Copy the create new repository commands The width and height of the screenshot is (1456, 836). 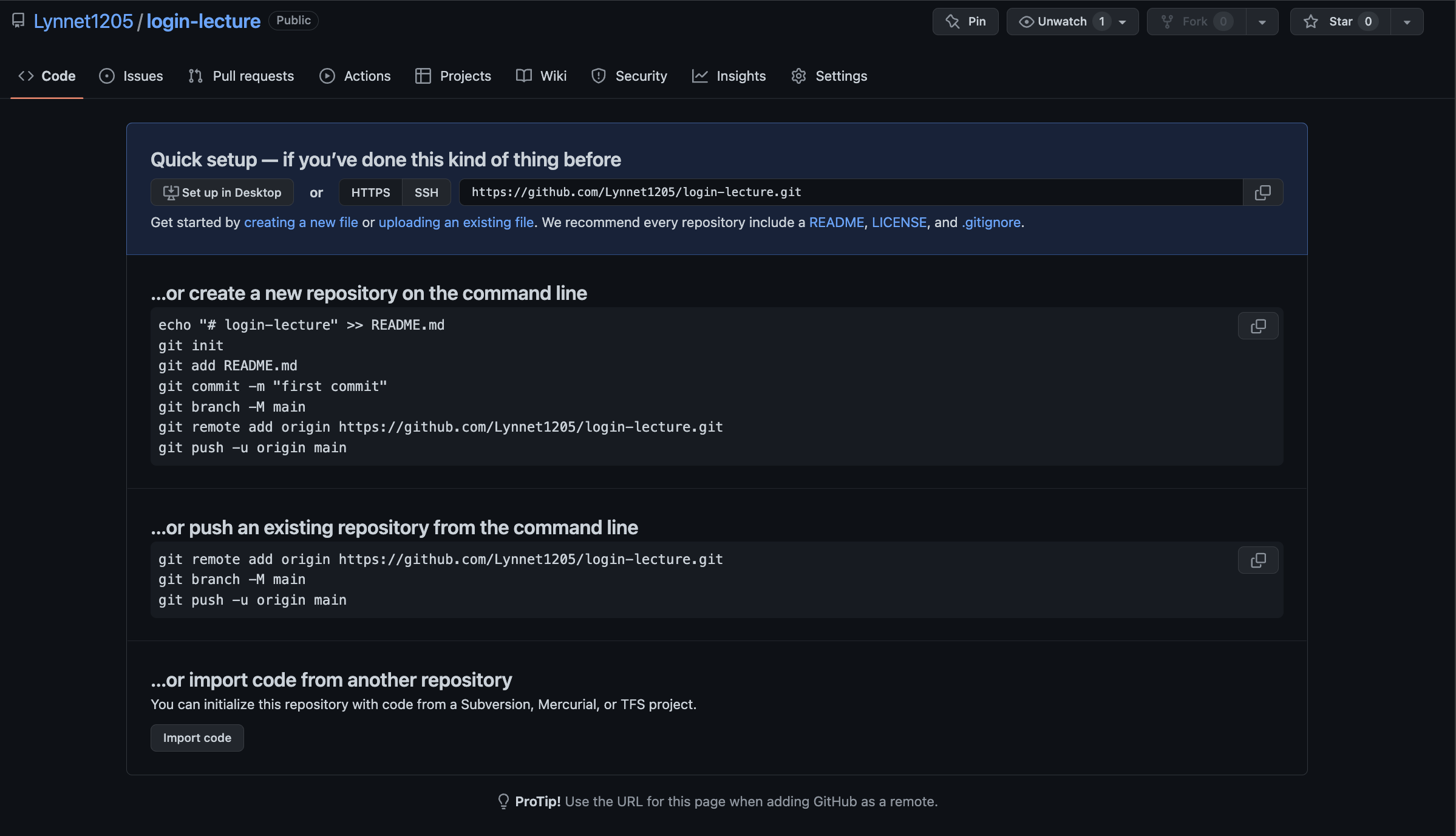[x=1258, y=326]
